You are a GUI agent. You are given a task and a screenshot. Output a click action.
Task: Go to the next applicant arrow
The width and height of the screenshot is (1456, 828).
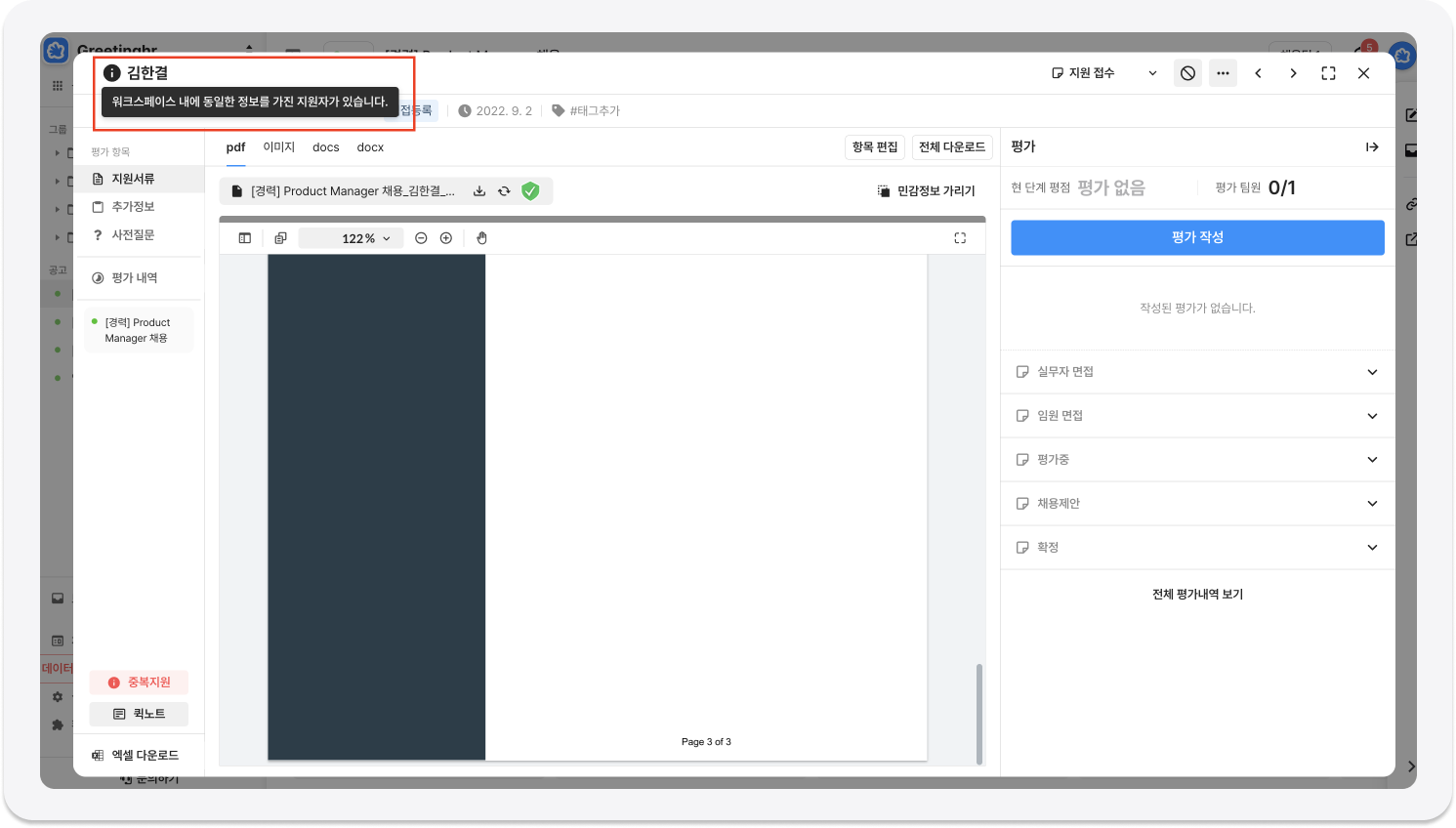[1293, 73]
